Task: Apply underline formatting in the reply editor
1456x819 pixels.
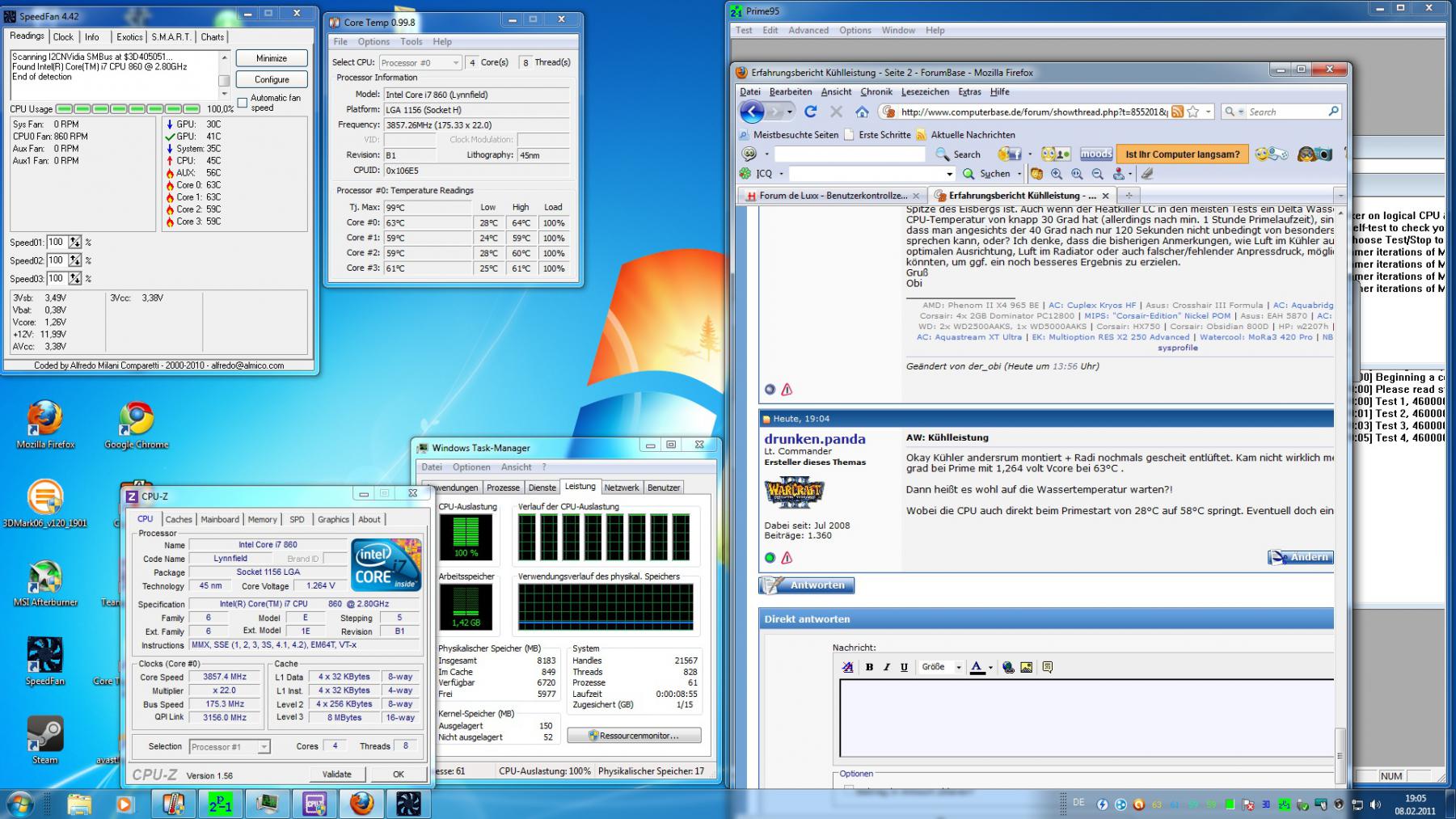Action: 904,667
